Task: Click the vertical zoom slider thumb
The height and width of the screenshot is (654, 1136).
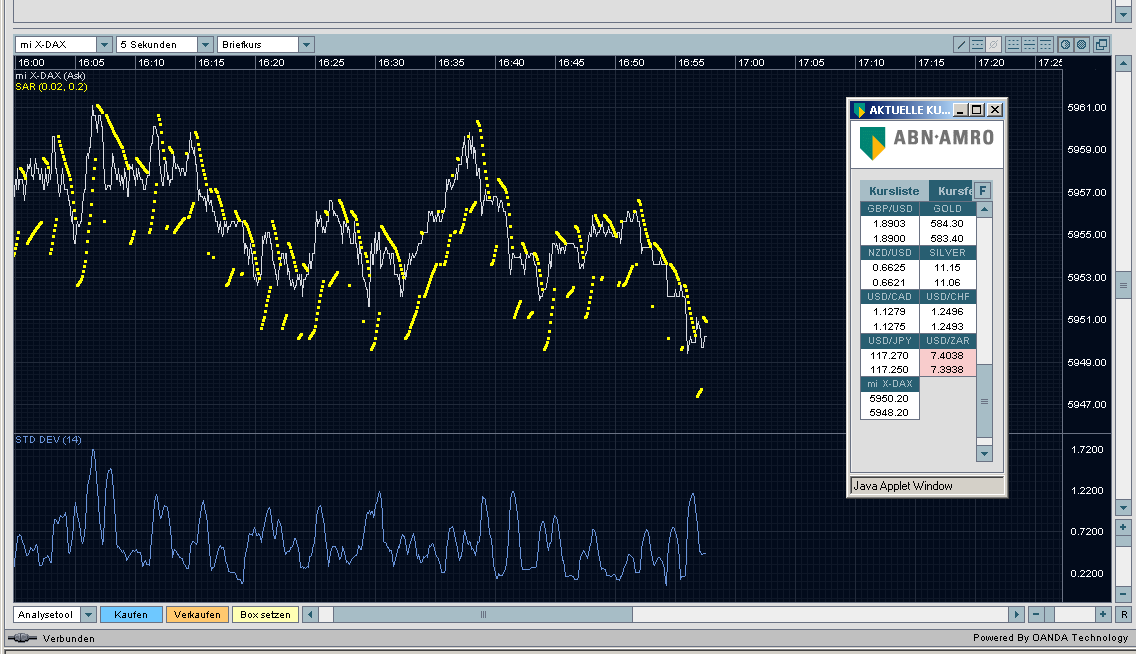Action: click(1124, 541)
